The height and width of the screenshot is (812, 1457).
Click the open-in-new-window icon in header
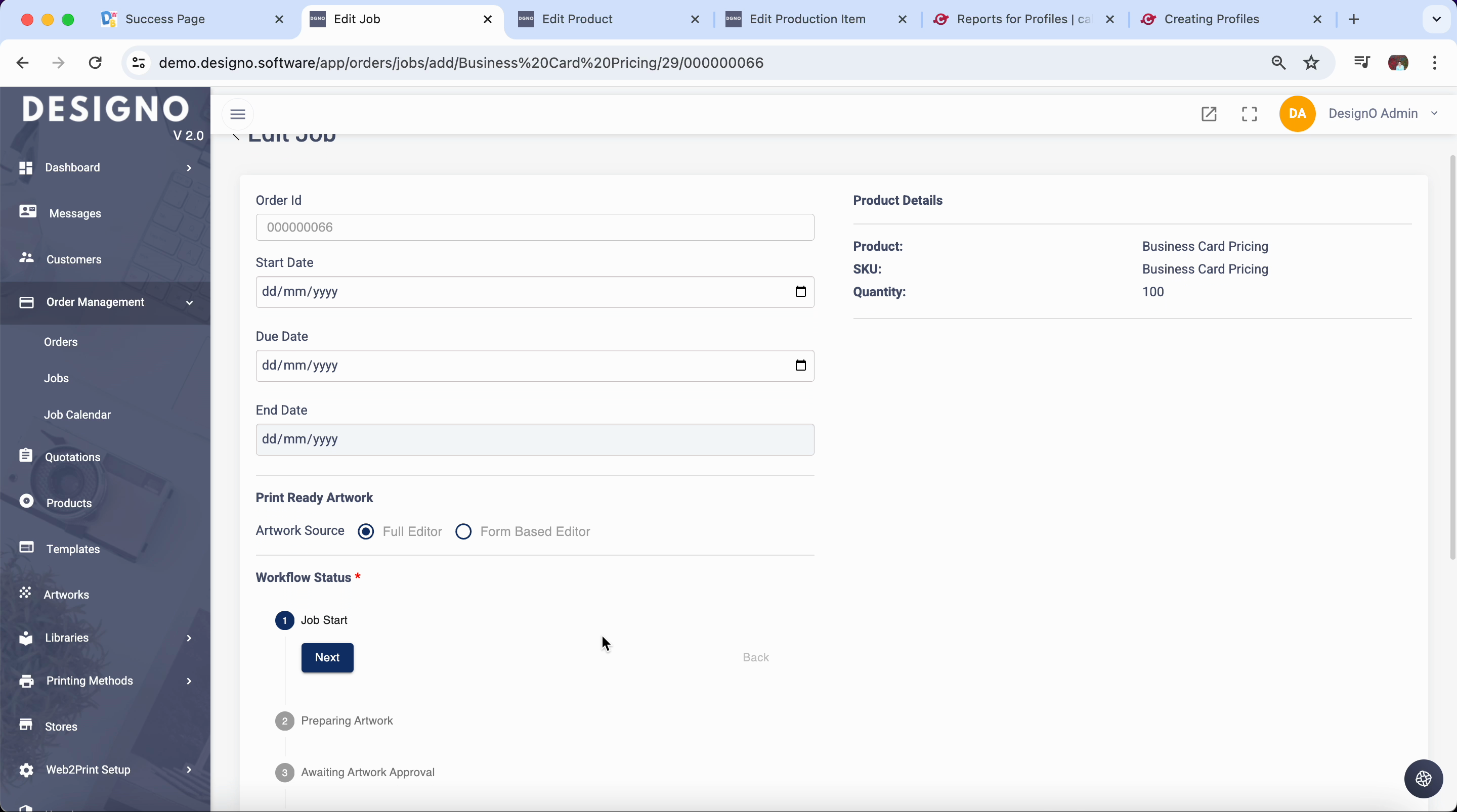click(x=1209, y=114)
